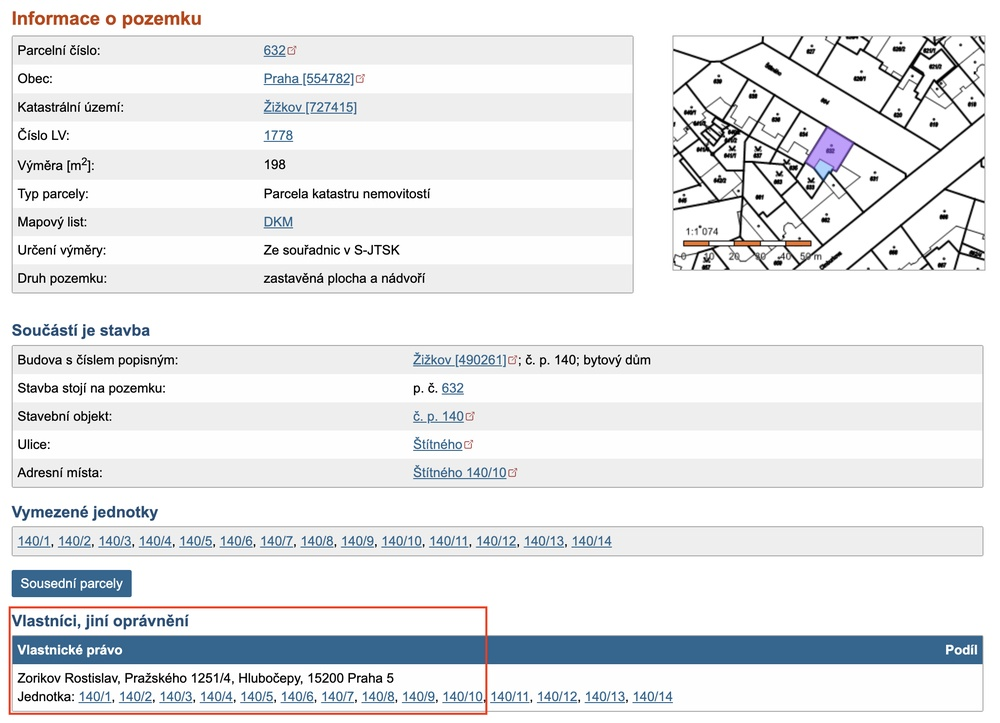Open unit 140/14 under Vymezené jednotky

click(591, 541)
